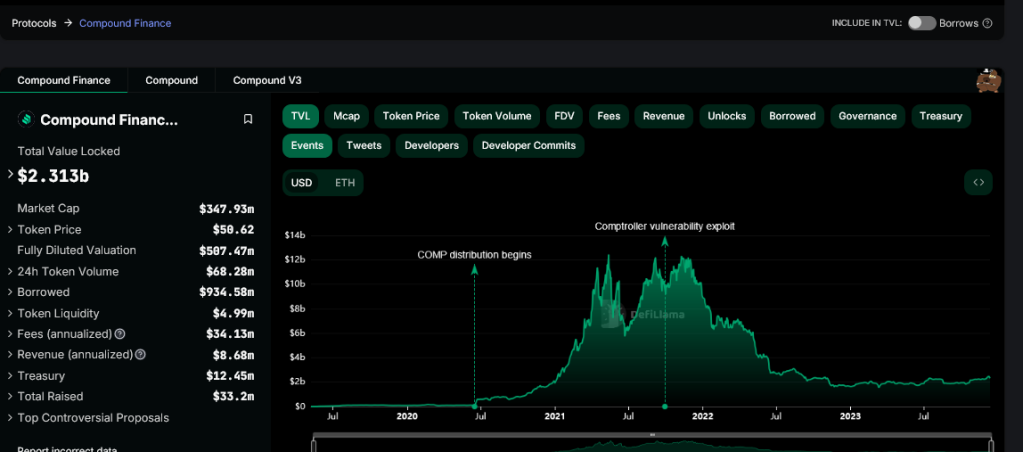Open the embed chart code icon
The width and height of the screenshot is (1023, 452).
coord(978,183)
